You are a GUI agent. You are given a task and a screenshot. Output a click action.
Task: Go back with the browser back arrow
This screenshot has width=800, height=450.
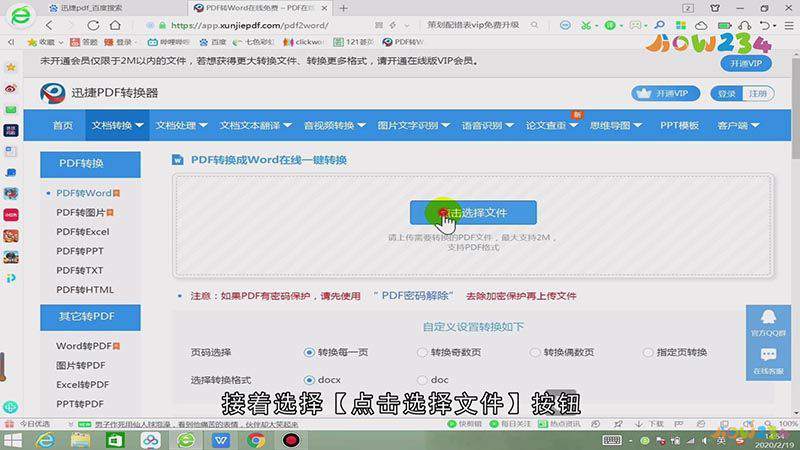[x=49, y=25]
